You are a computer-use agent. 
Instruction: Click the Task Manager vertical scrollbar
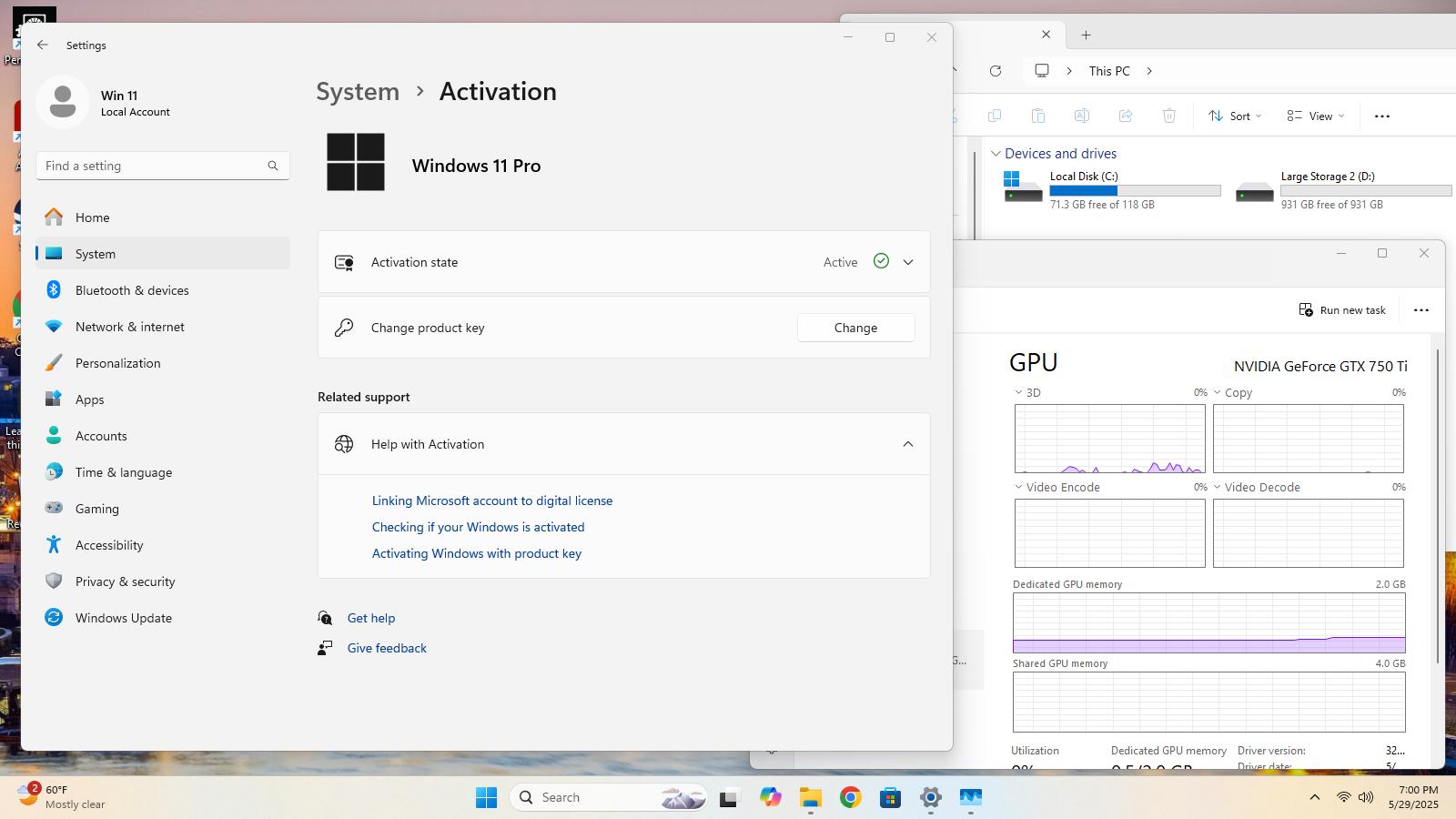click(1438, 506)
